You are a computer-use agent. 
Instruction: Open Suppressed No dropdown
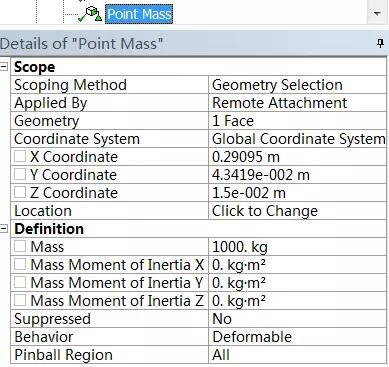pyautogui.click(x=297, y=319)
